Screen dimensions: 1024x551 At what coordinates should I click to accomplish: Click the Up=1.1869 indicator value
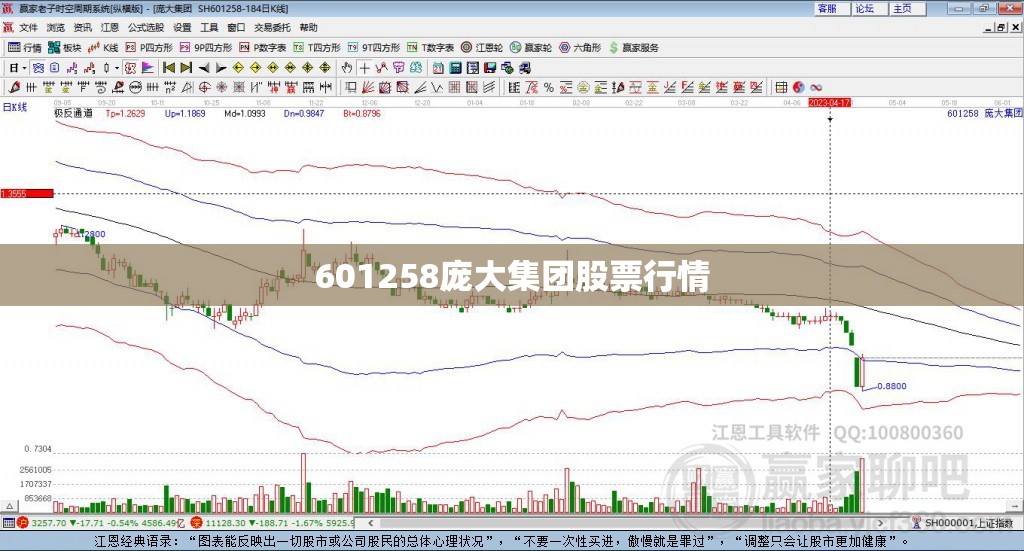tap(185, 113)
